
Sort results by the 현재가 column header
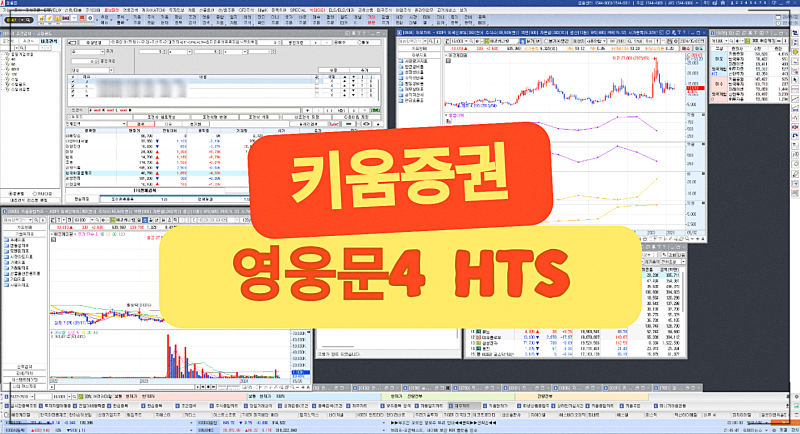[133, 131]
